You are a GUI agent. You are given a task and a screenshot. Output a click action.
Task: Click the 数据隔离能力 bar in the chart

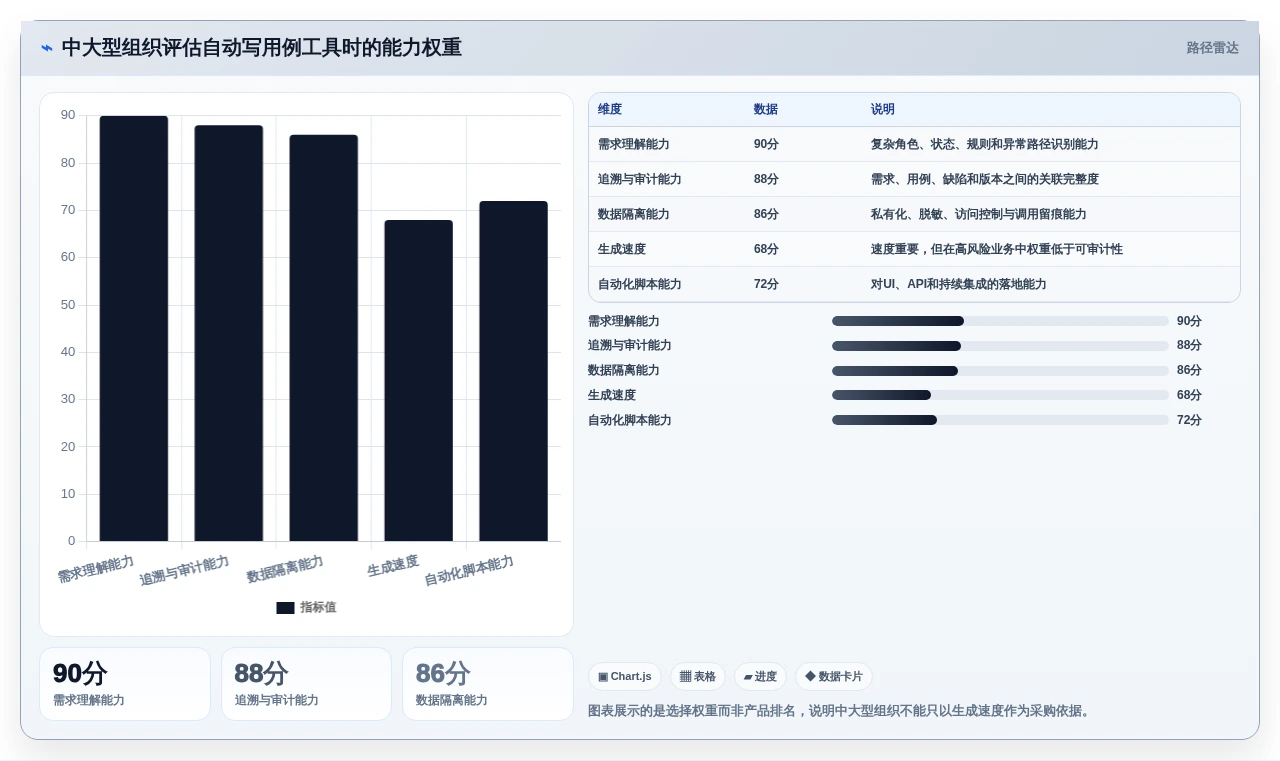point(324,338)
